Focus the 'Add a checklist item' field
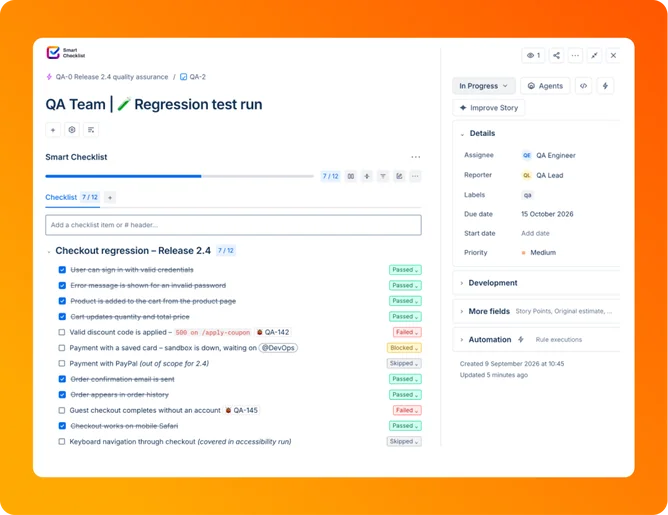 coord(233,225)
